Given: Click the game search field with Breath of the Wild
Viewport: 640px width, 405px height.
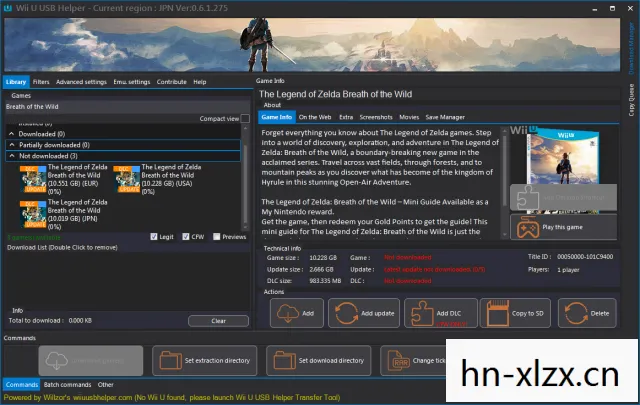Looking at the screenshot, I should pyautogui.click(x=127, y=107).
